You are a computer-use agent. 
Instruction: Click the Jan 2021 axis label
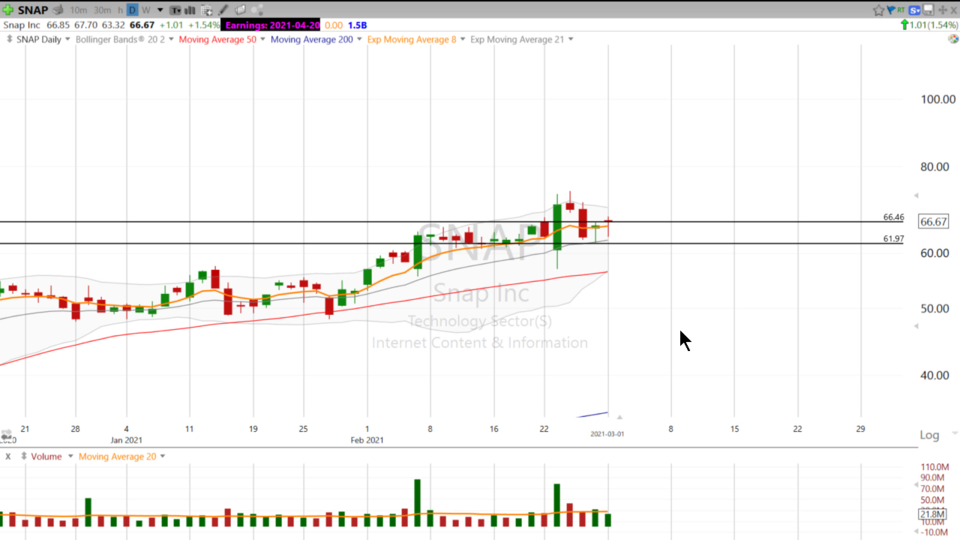(127, 440)
